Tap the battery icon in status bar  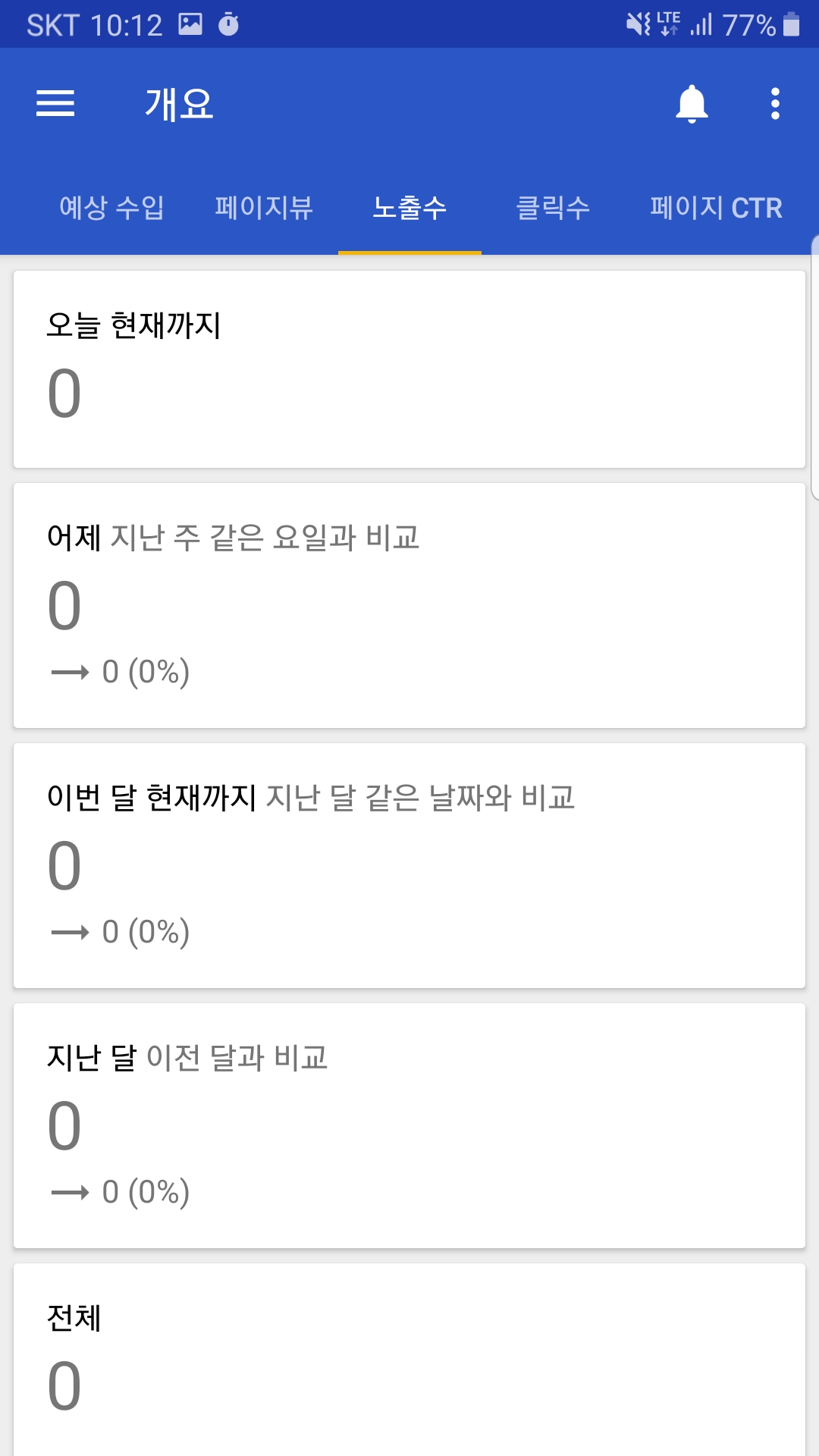coord(791,24)
